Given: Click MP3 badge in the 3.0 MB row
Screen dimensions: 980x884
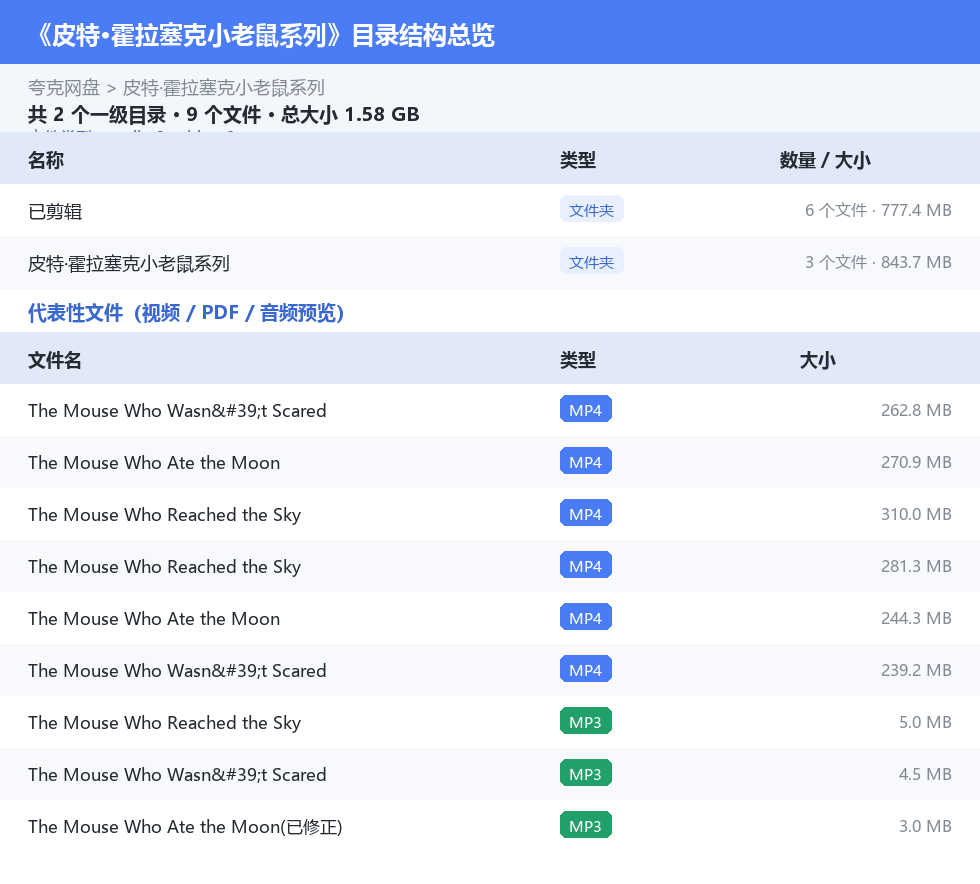Looking at the screenshot, I should (x=586, y=825).
